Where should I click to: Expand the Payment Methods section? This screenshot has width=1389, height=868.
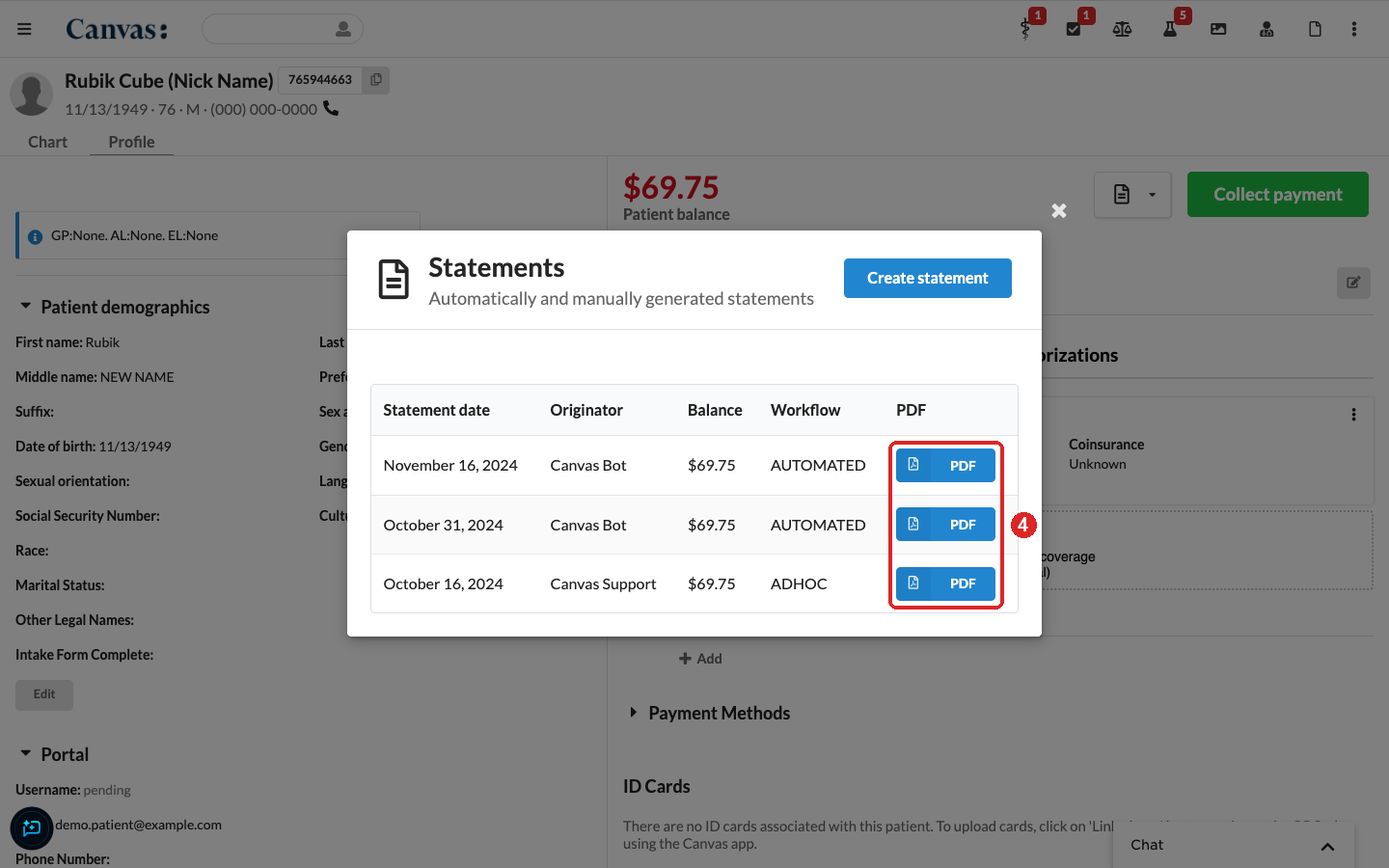[x=634, y=712]
